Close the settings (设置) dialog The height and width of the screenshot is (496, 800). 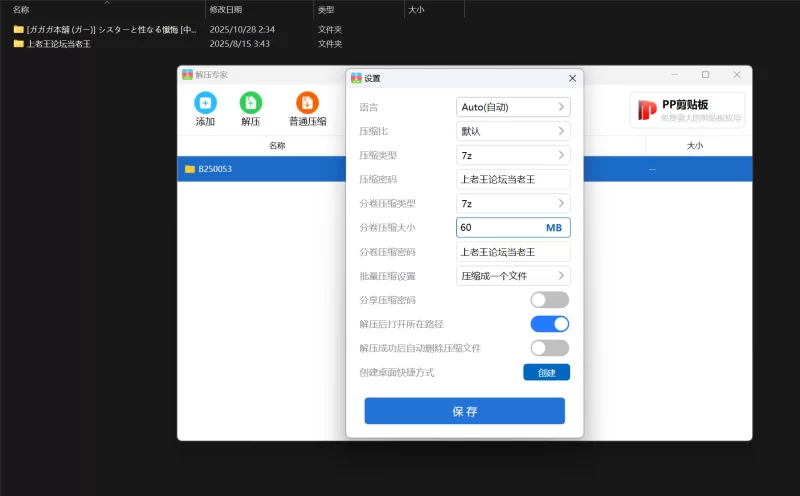[572, 78]
